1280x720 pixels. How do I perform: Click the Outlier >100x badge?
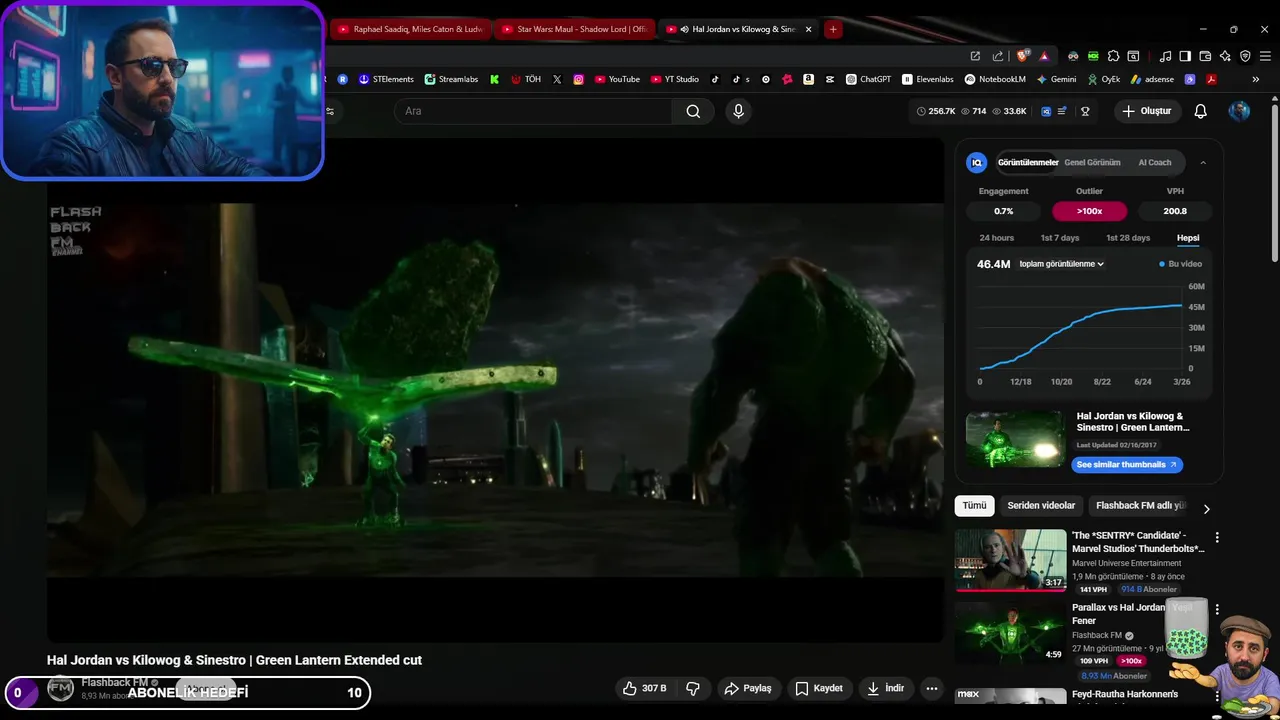point(1089,211)
